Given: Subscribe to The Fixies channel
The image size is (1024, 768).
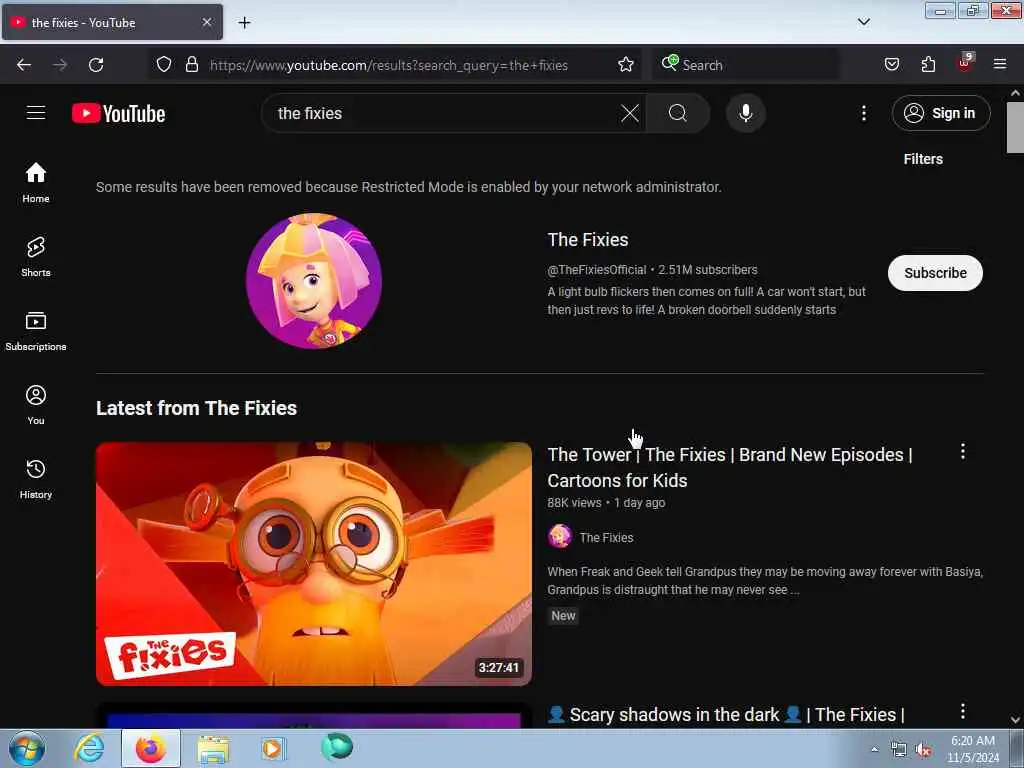Looking at the screenshot, I should tap(935, 273).
